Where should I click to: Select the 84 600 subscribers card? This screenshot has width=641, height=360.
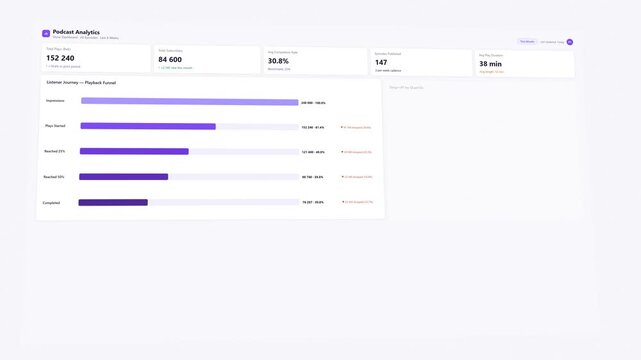[x=207, y=60]
